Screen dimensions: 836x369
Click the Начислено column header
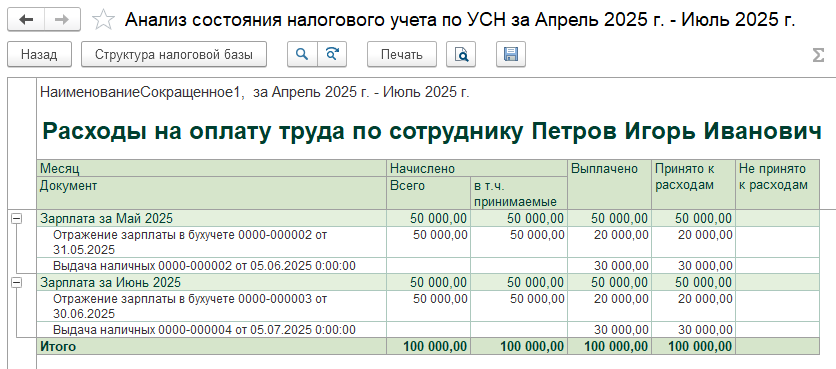[477, 169]
